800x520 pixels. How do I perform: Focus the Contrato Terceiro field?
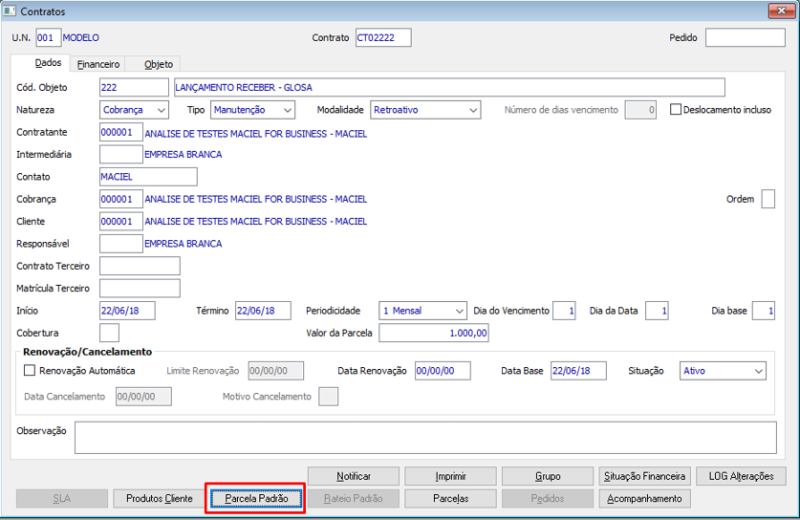click(x=140, y=266)
